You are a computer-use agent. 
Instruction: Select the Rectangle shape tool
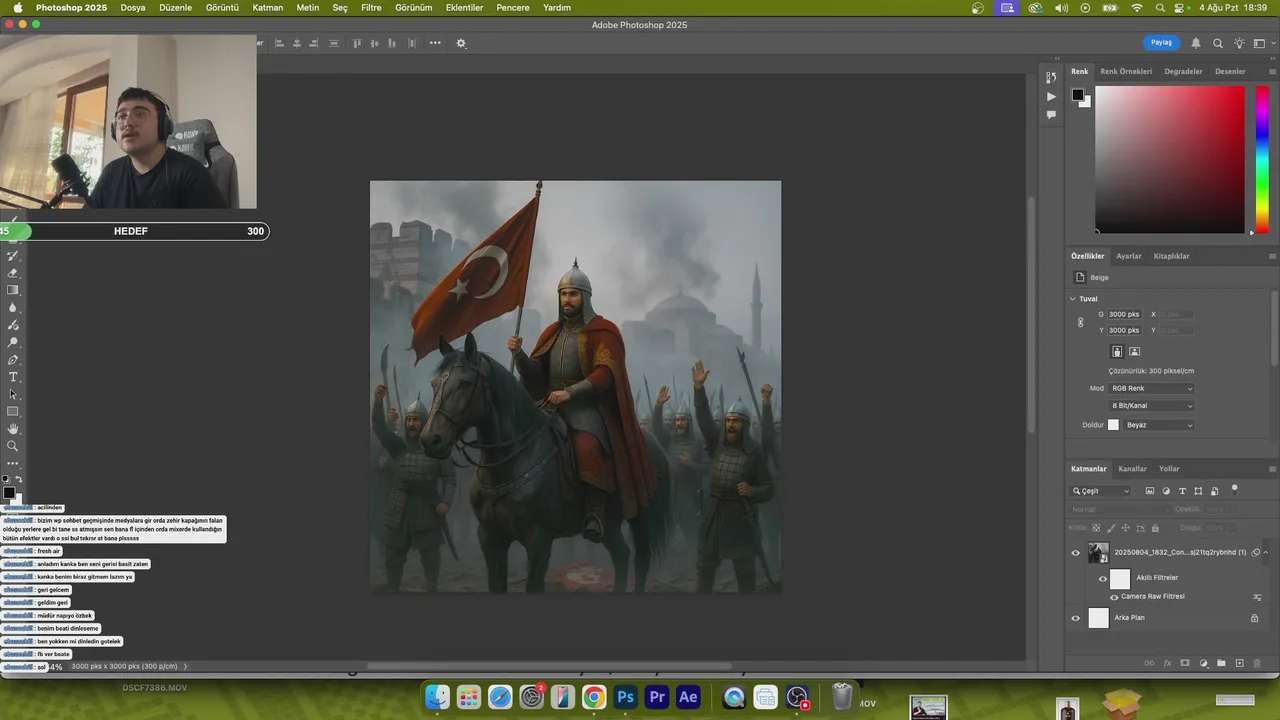13,412
